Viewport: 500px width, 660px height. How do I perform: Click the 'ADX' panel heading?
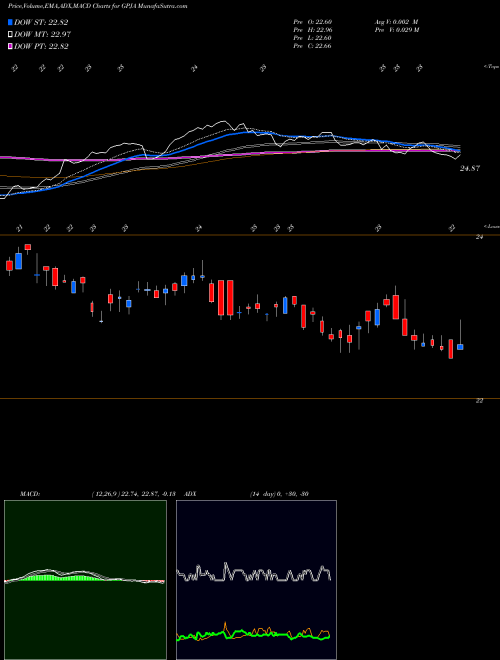pyautogui.click(x=191, y=494)
